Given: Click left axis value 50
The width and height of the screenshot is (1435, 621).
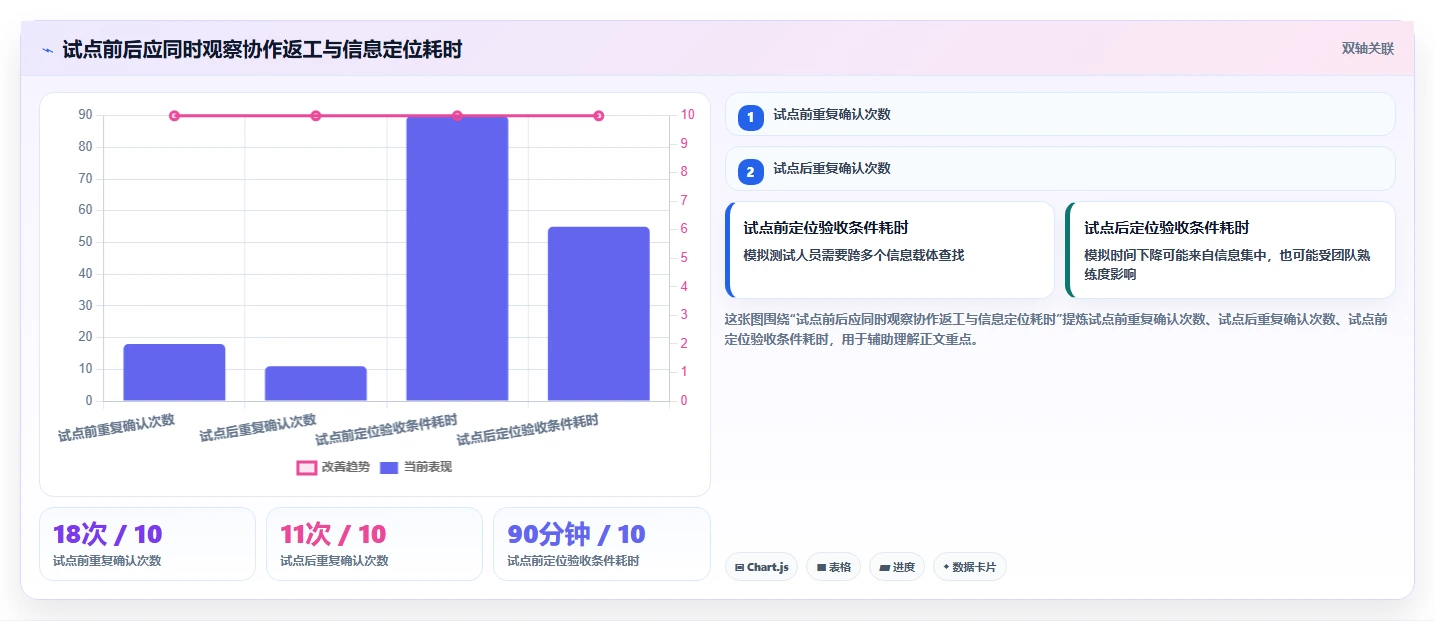Looking at the screenshot, I should tap(85, 242).
